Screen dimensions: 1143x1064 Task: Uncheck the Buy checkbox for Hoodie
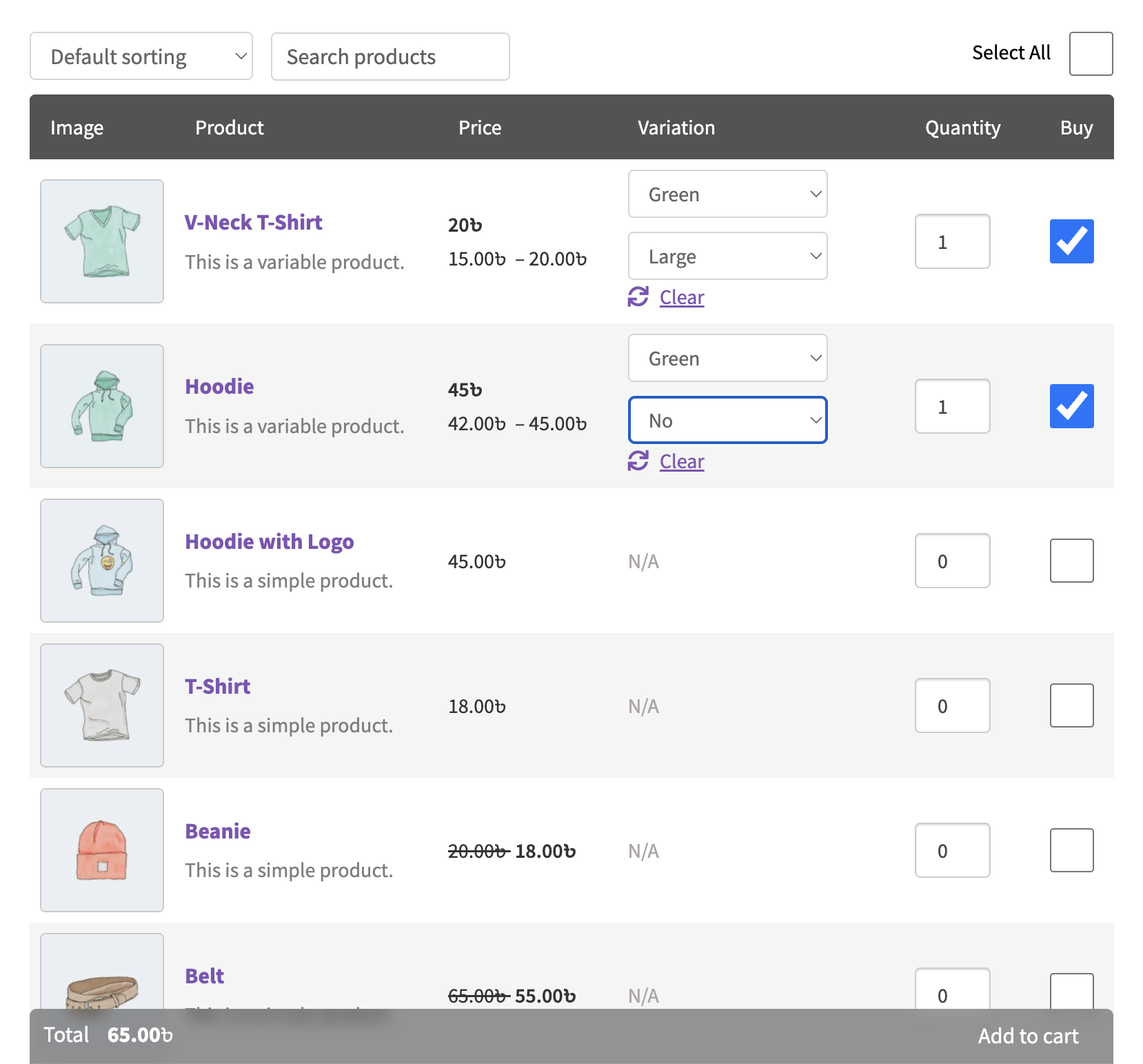tap(1071, 406)
